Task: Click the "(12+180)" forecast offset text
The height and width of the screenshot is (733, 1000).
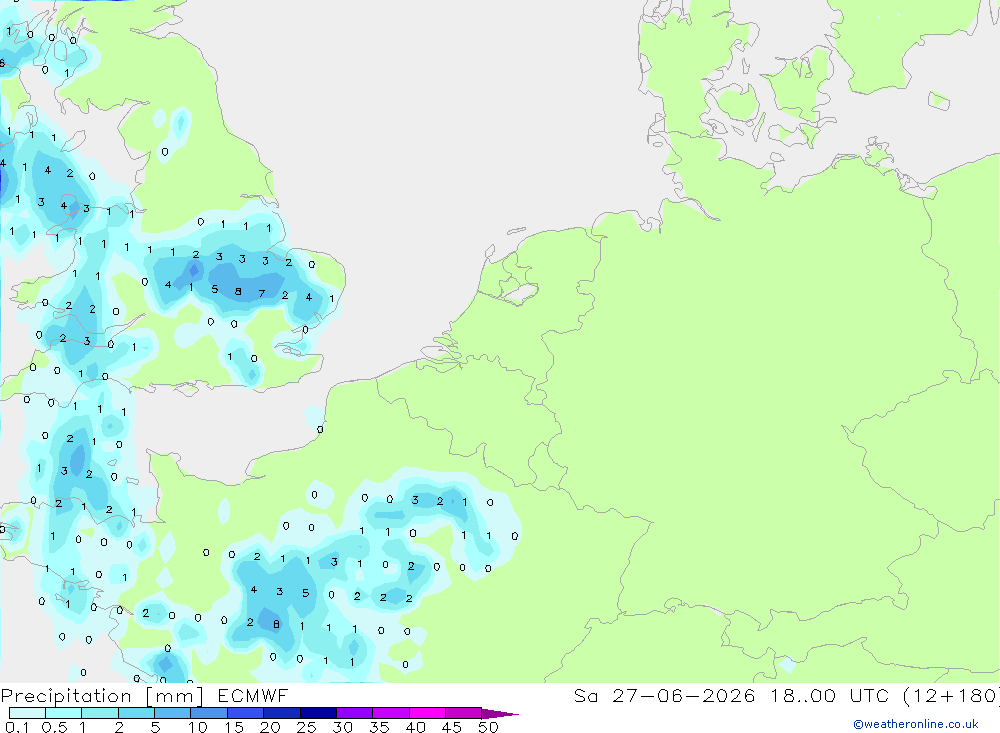Action: tap(952, 696)
